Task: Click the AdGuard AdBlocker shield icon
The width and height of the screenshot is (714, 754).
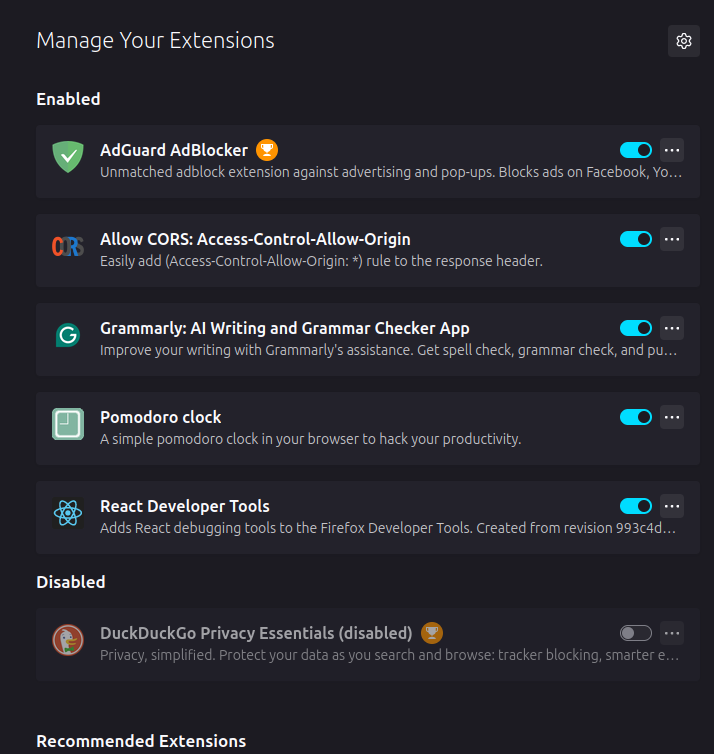Action: pyautogui.click(x=68, y=157)
